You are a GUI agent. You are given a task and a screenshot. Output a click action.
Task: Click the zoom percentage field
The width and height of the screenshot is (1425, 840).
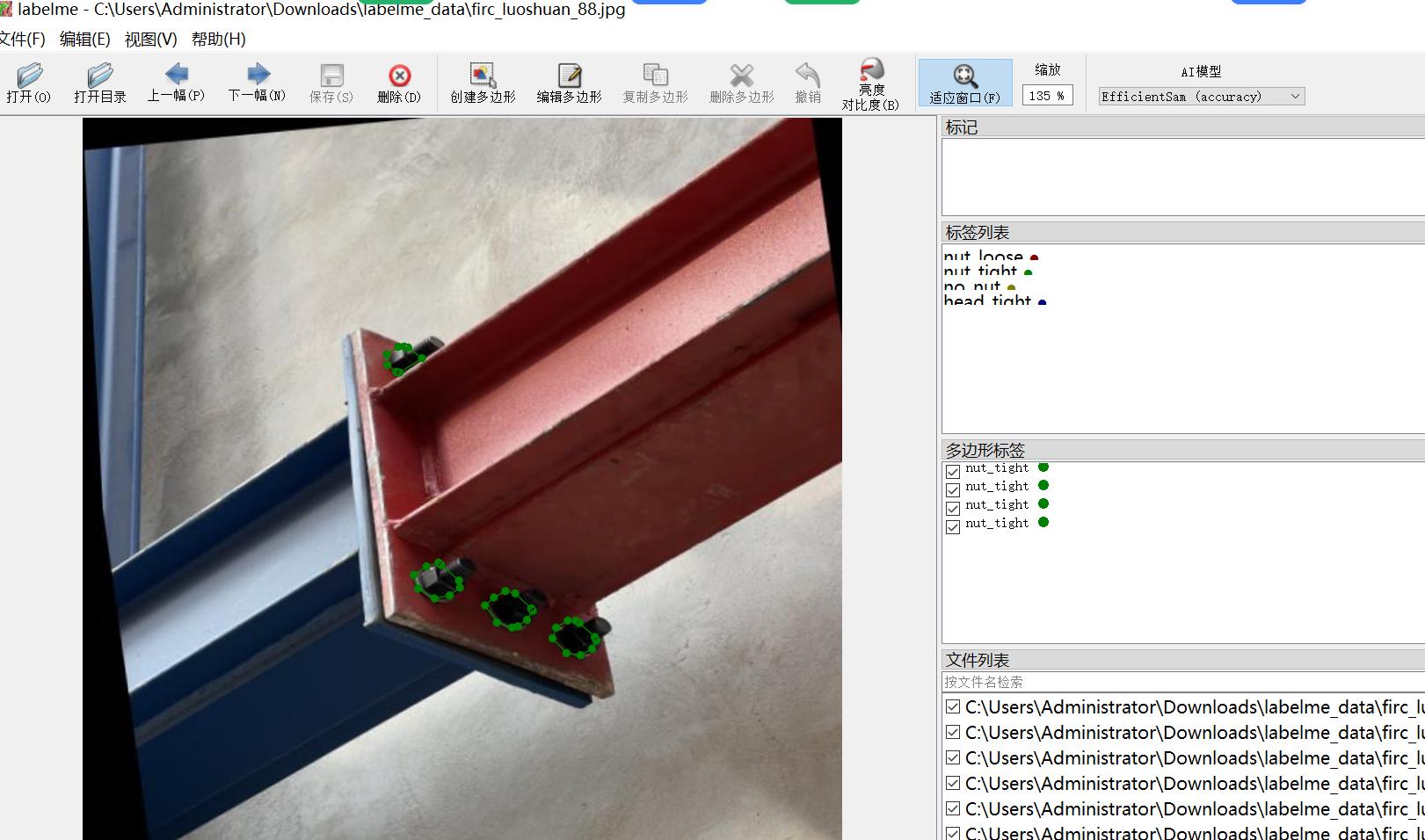(1046, 96)
